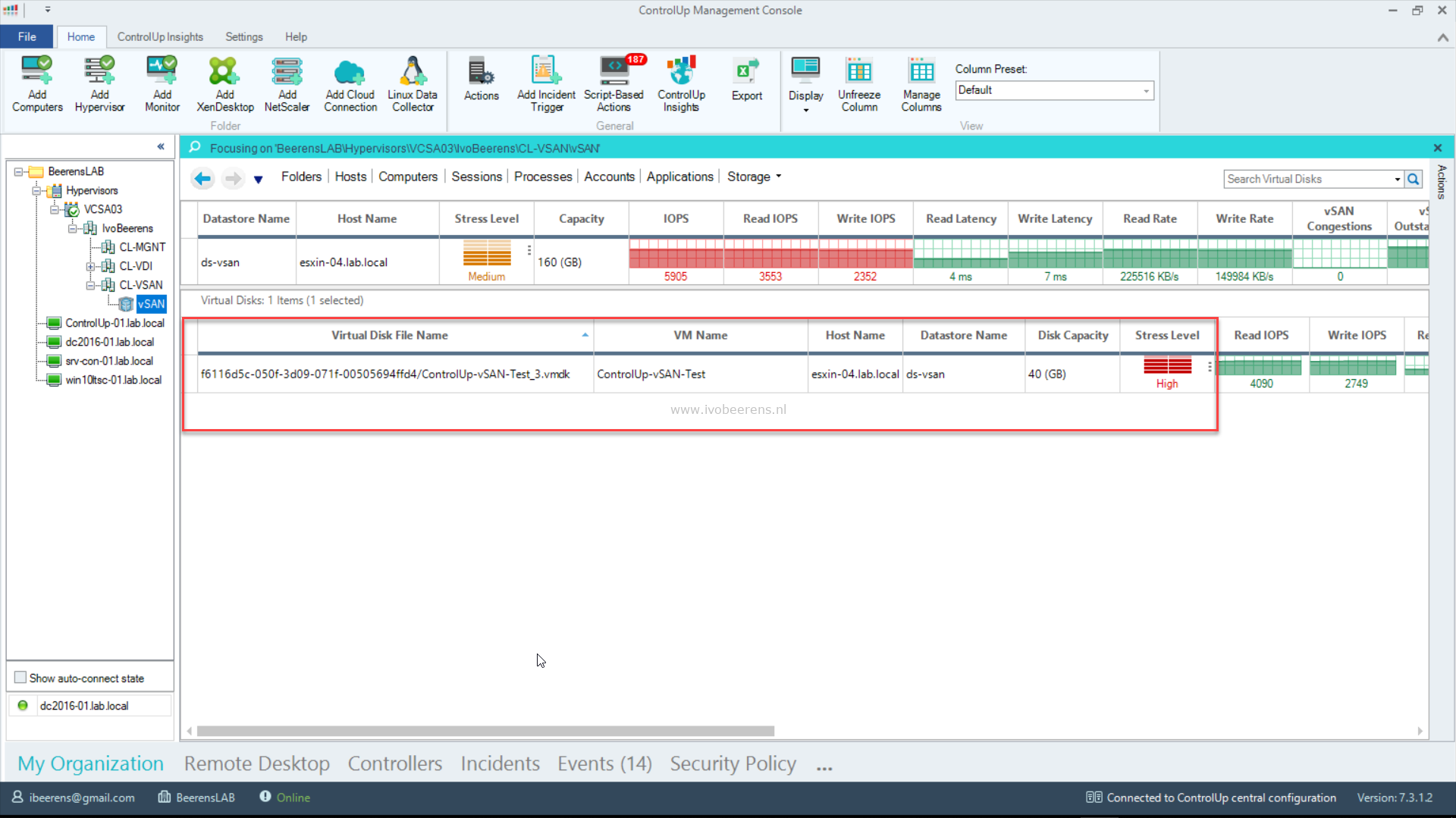Click the Search Virtual Disks field

coord(1308,179)
